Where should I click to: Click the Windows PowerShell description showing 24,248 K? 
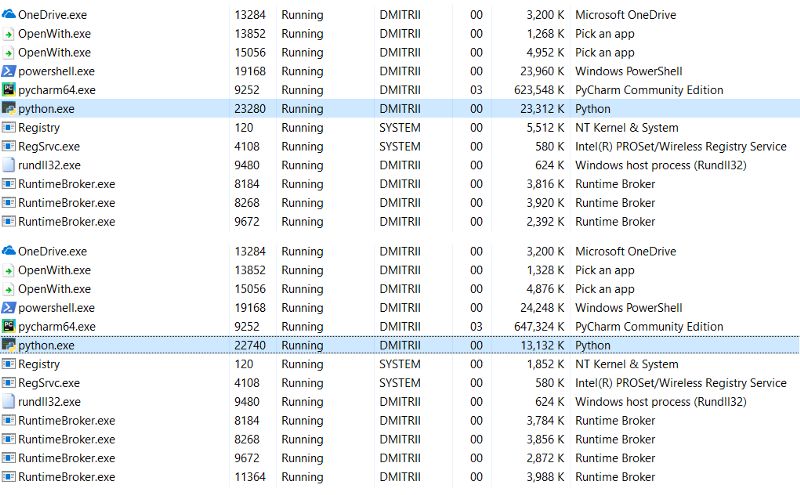(629, 308)
